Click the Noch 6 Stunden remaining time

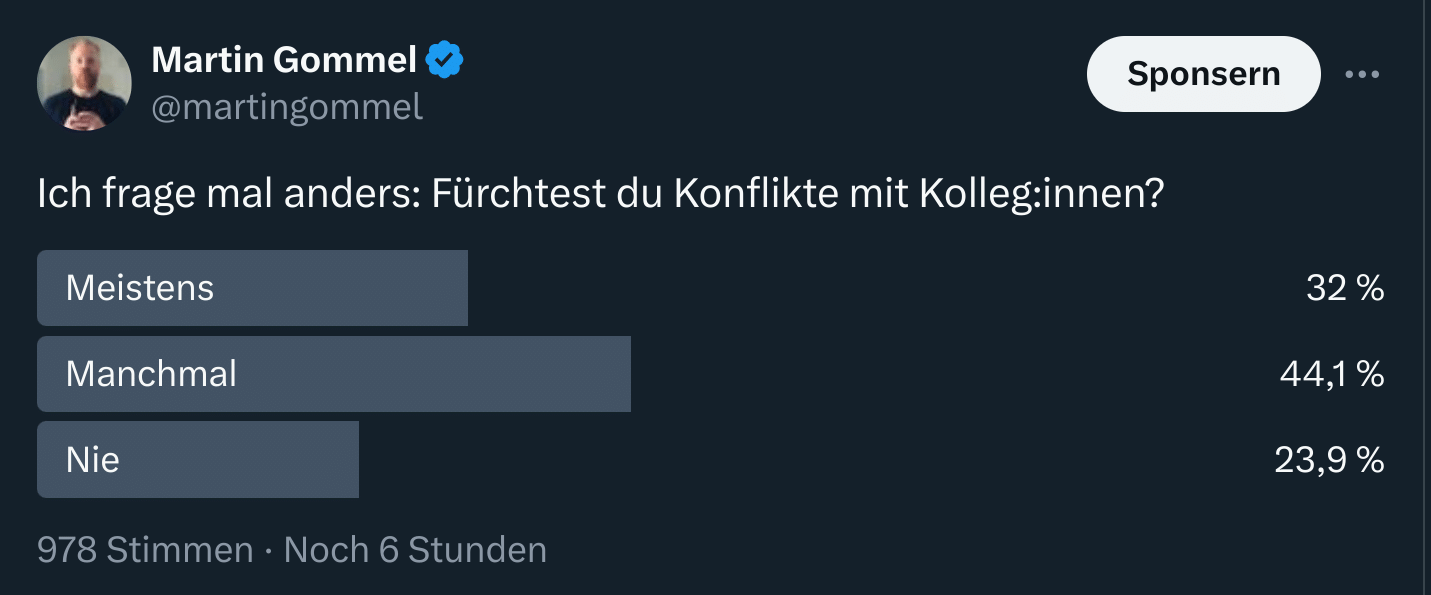pyautogui.click(x=415, y=550)
